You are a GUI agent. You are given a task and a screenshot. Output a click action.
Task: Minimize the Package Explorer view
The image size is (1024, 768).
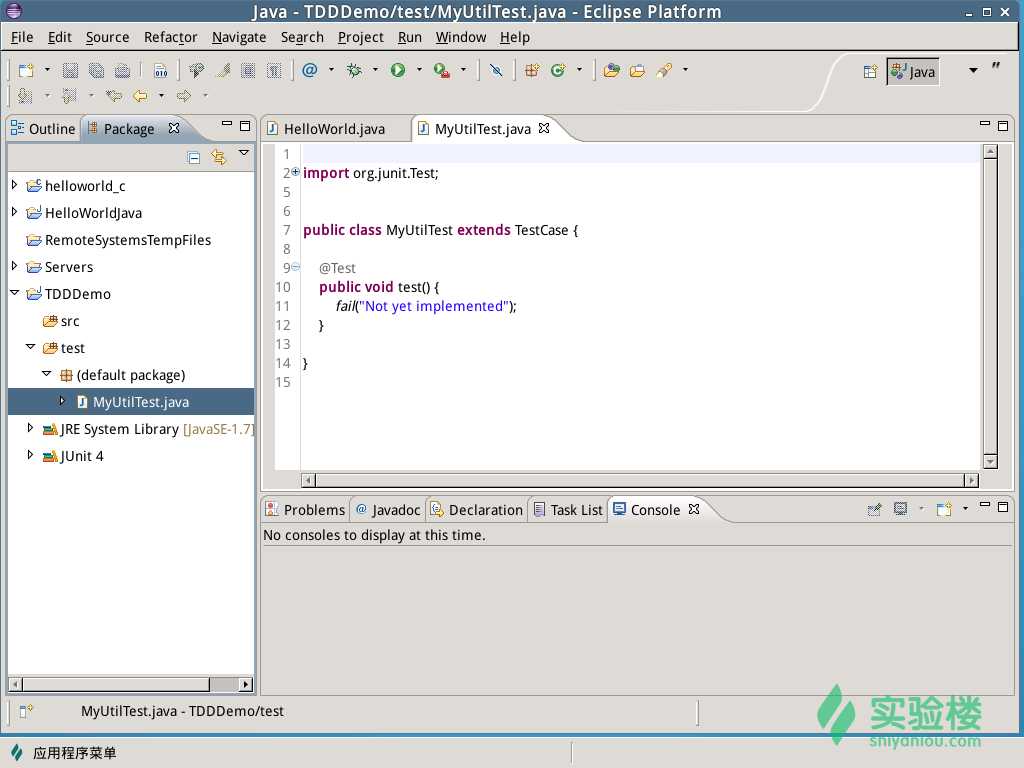(x=227, y=124)
